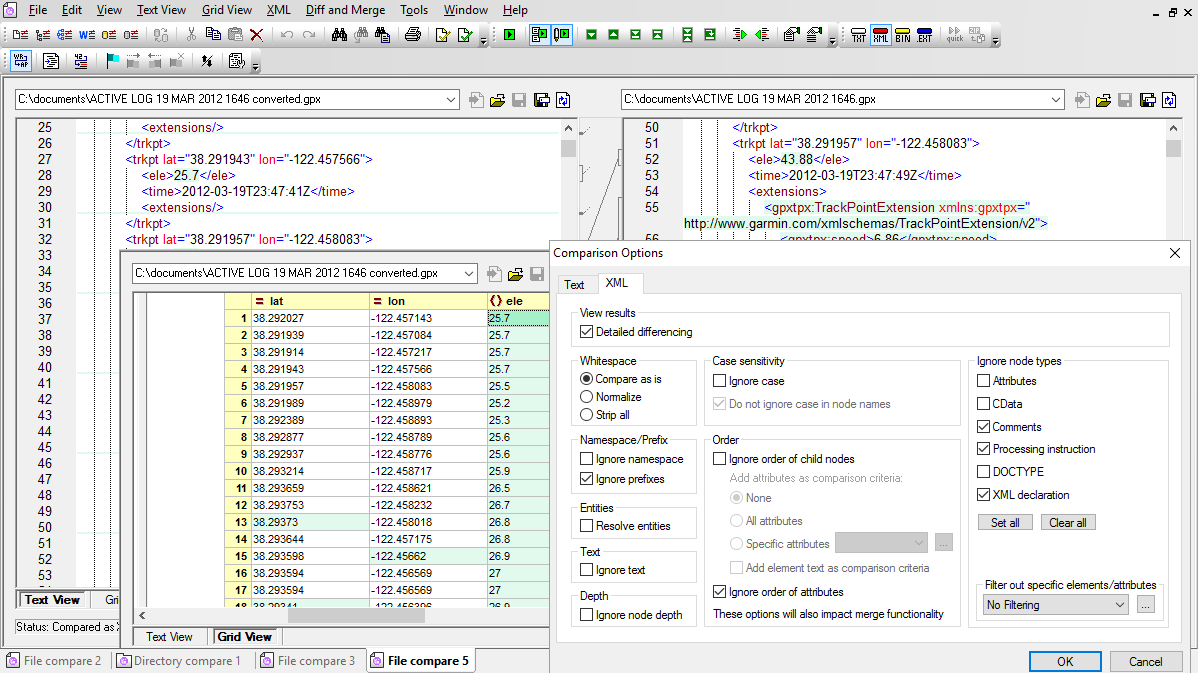Click the red X Delete icon
The image size is (1198, 673).
[257, 35]
